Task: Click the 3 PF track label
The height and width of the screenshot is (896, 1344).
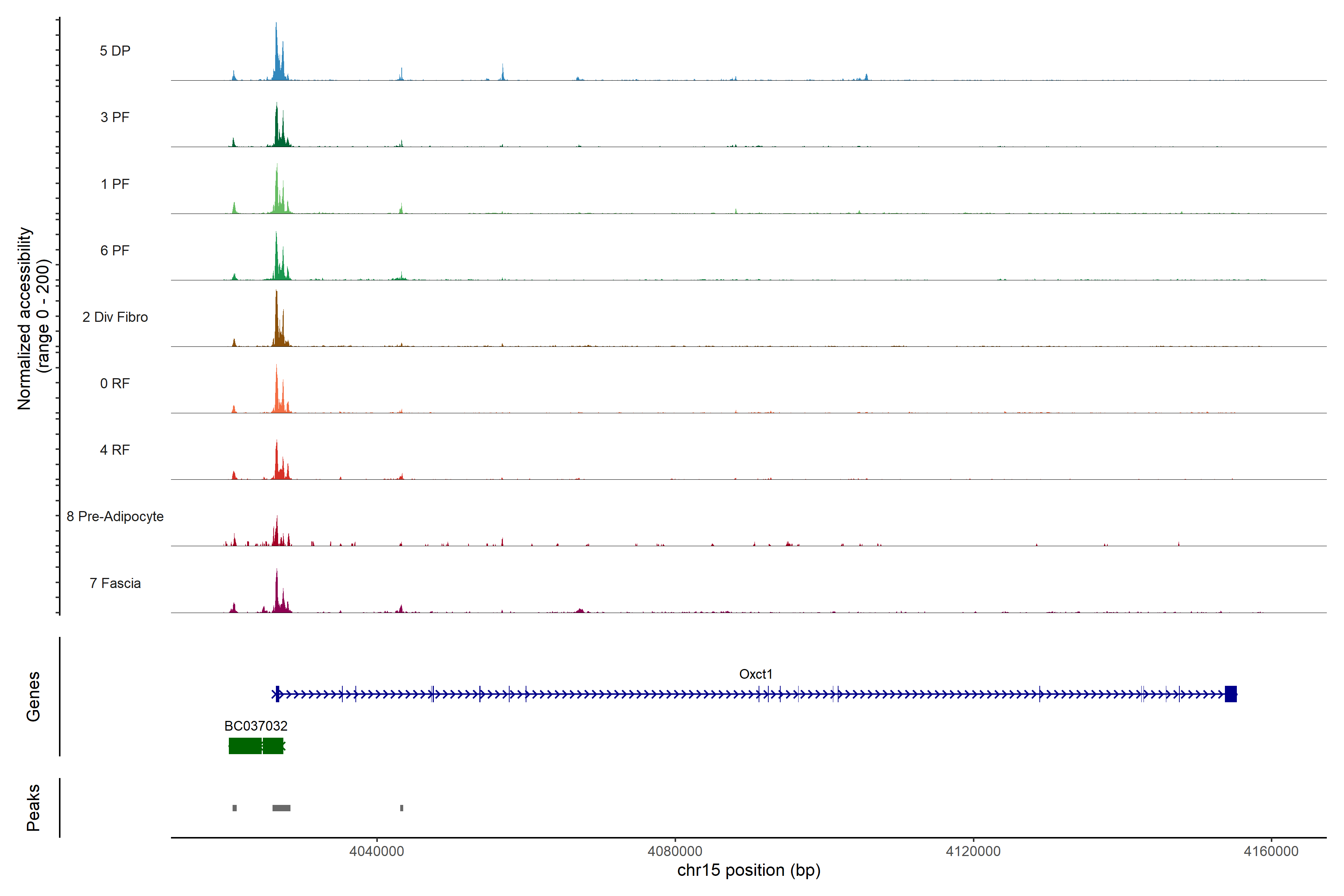Action: (115, 117)
